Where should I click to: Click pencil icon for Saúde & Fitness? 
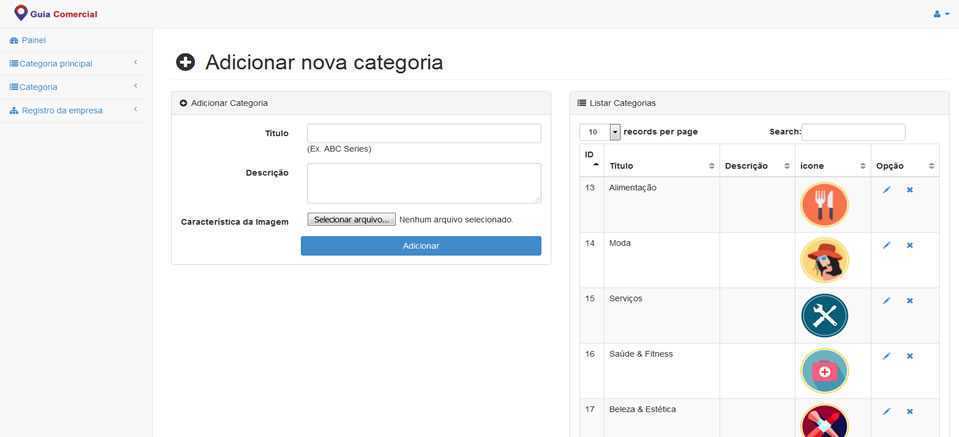[x=886, y=356]
